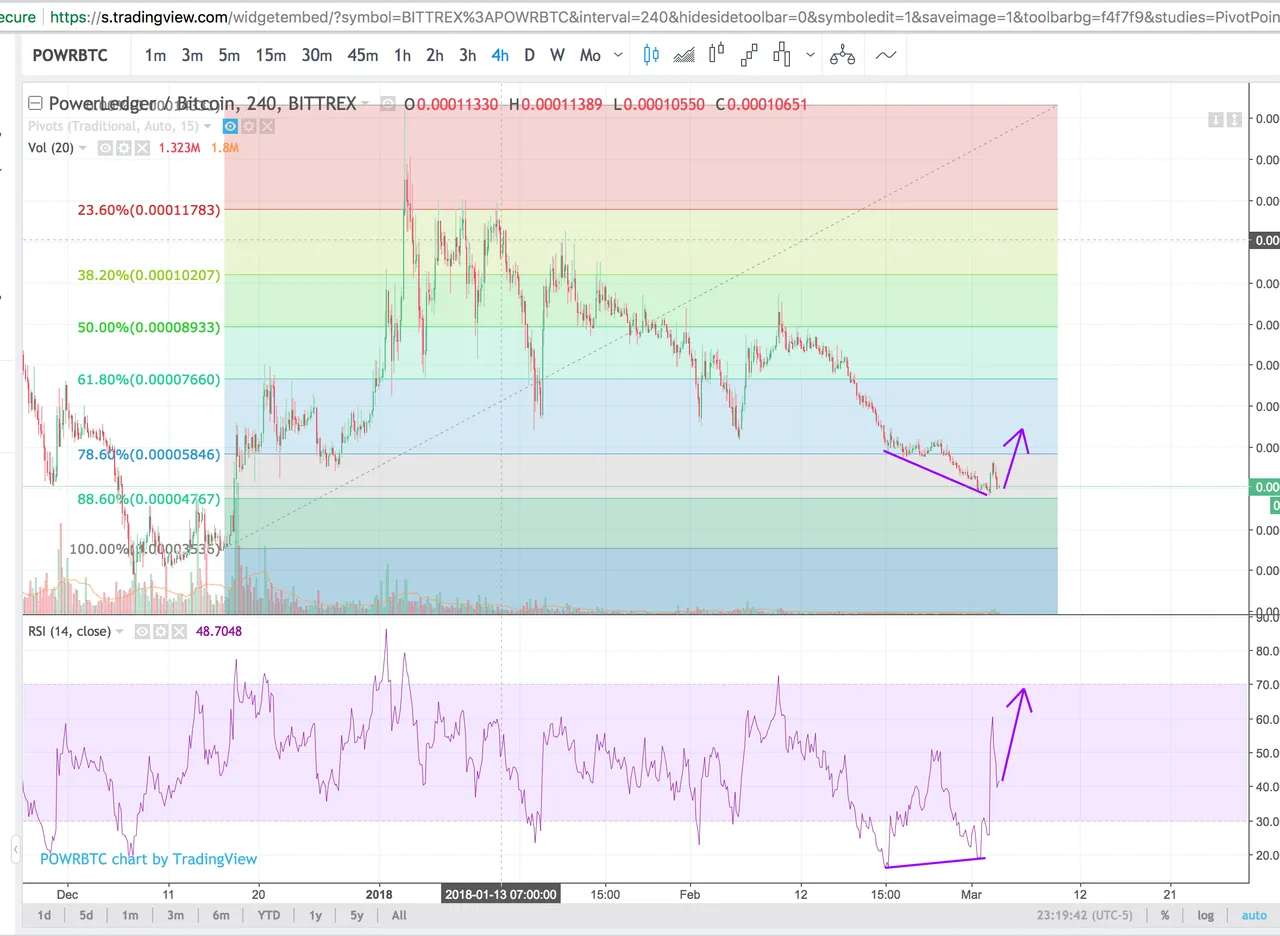Viewport: 1280px width, 936px height.
Task: Select the line break chart style icon
Action: coord(749,55)
